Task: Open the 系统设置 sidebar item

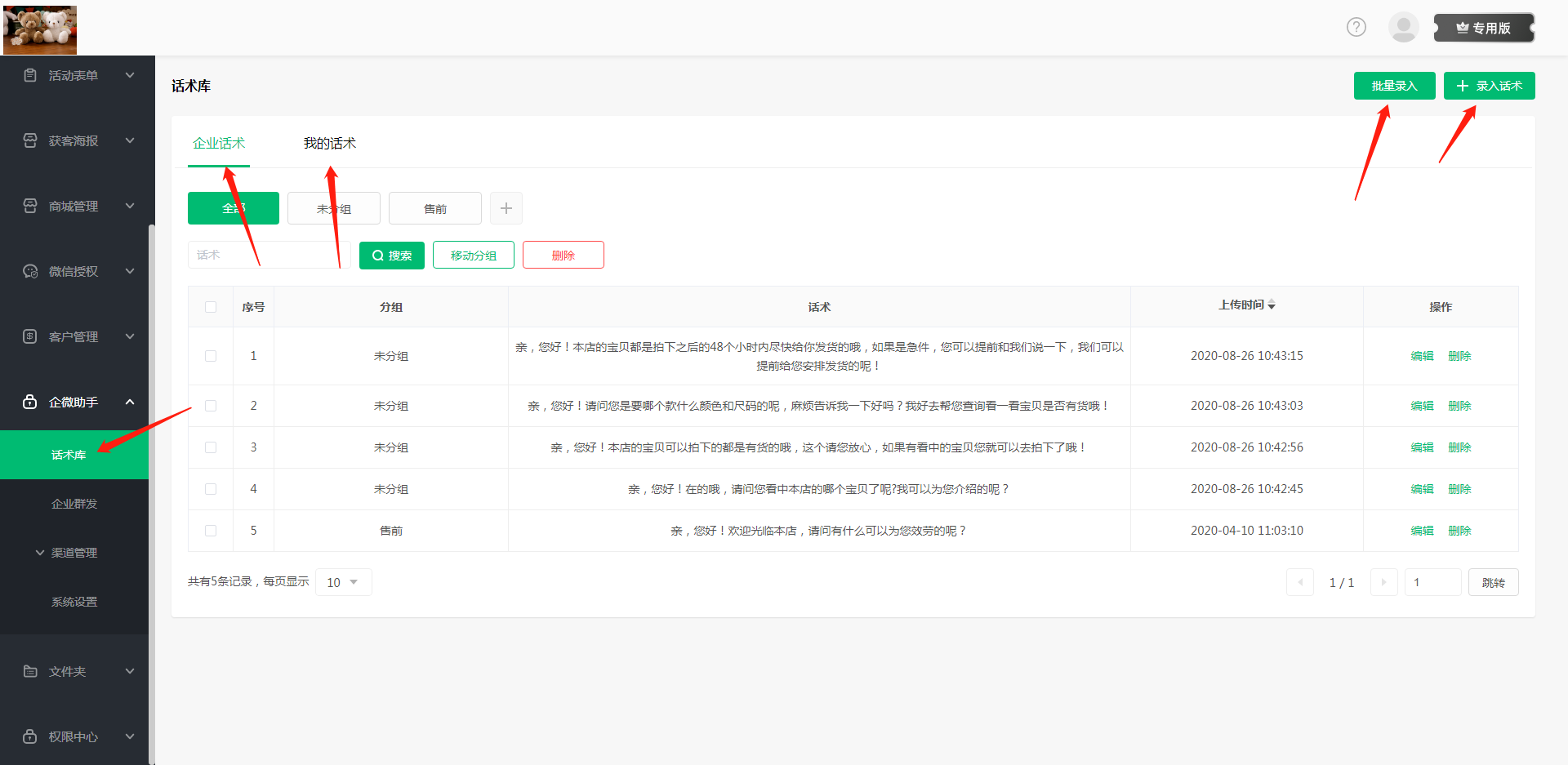Action: click(74, 602)
